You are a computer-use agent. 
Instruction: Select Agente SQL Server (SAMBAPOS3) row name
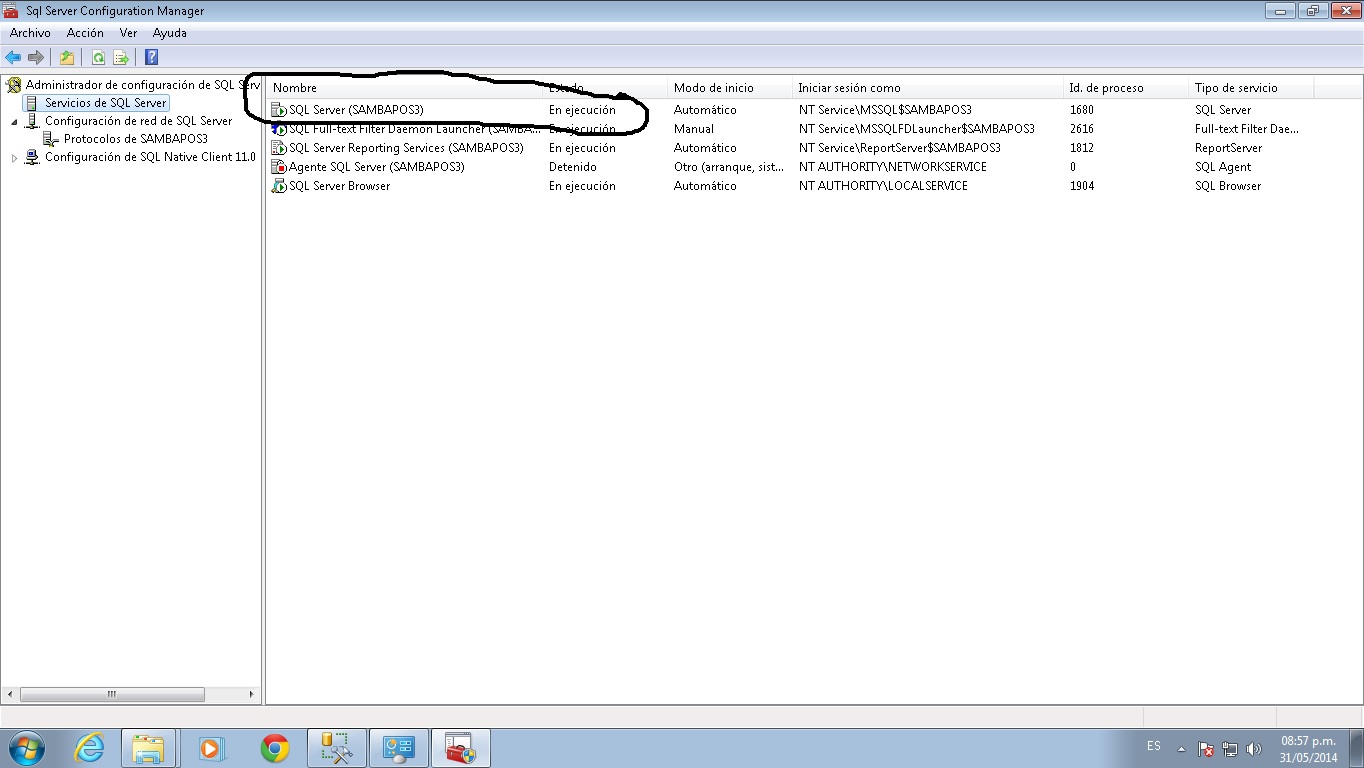click(377, 167)
